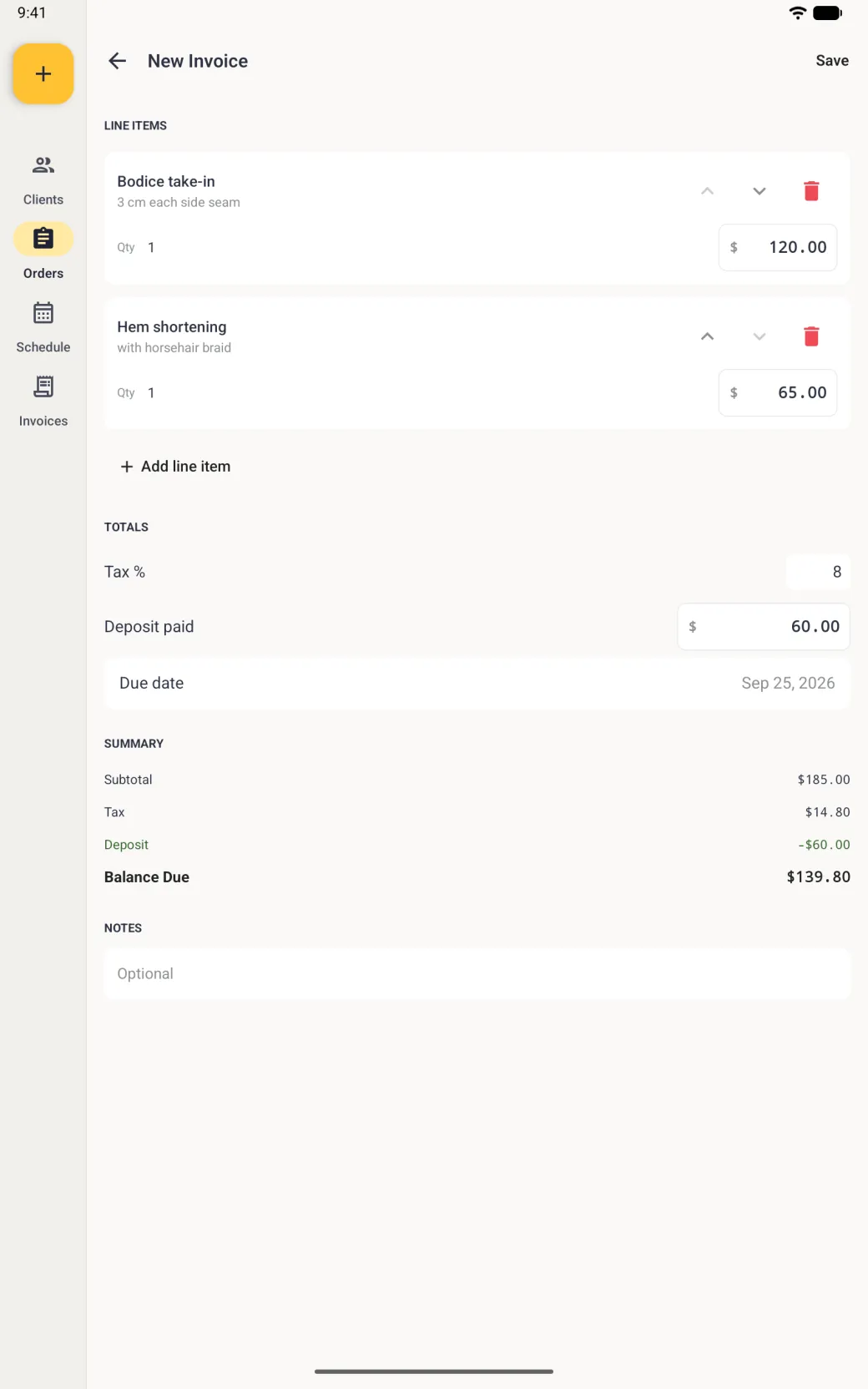Move Bodice take-in item down

click(x=759, y=191)
